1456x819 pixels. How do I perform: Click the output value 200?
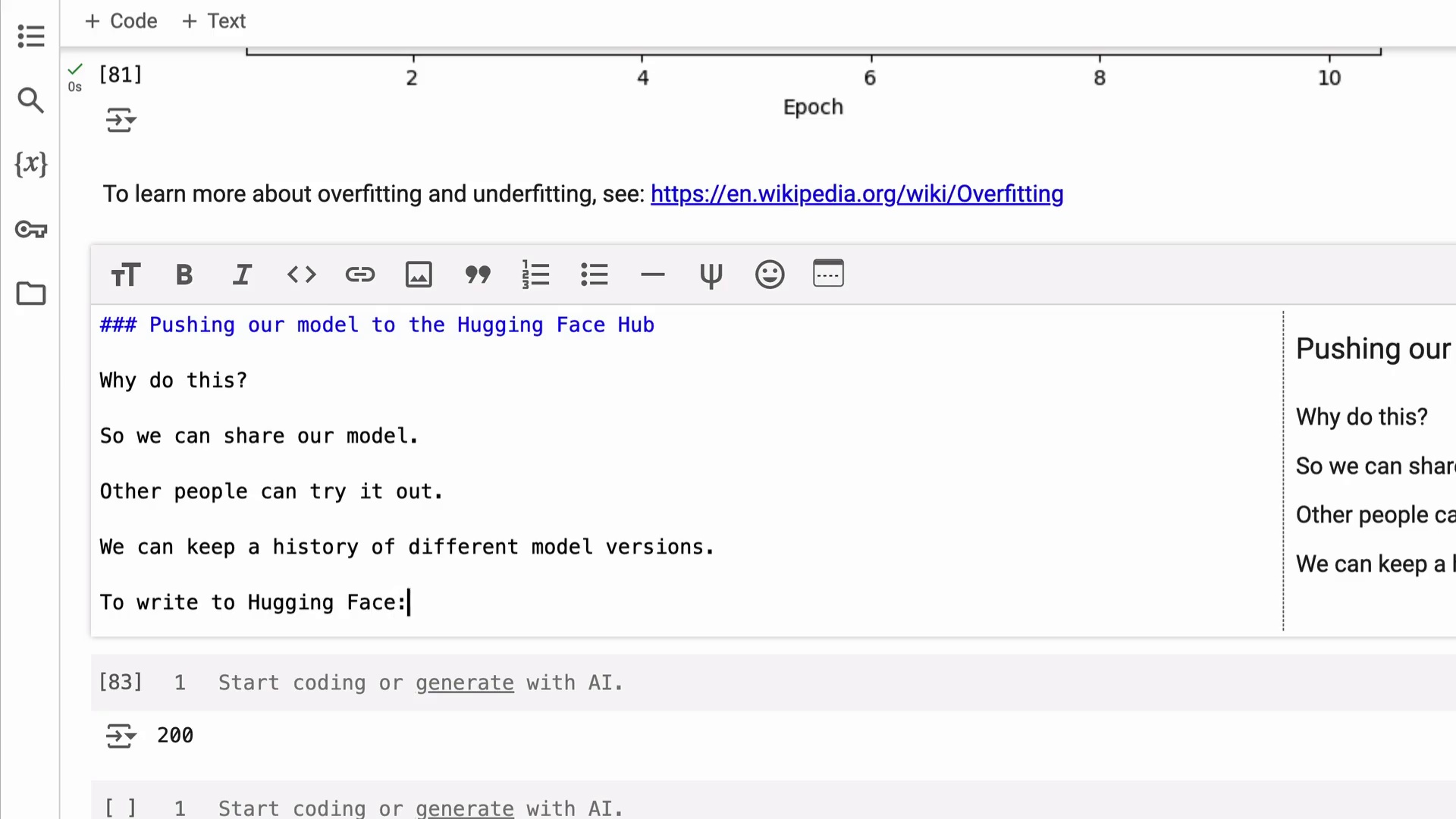[175, 736]
